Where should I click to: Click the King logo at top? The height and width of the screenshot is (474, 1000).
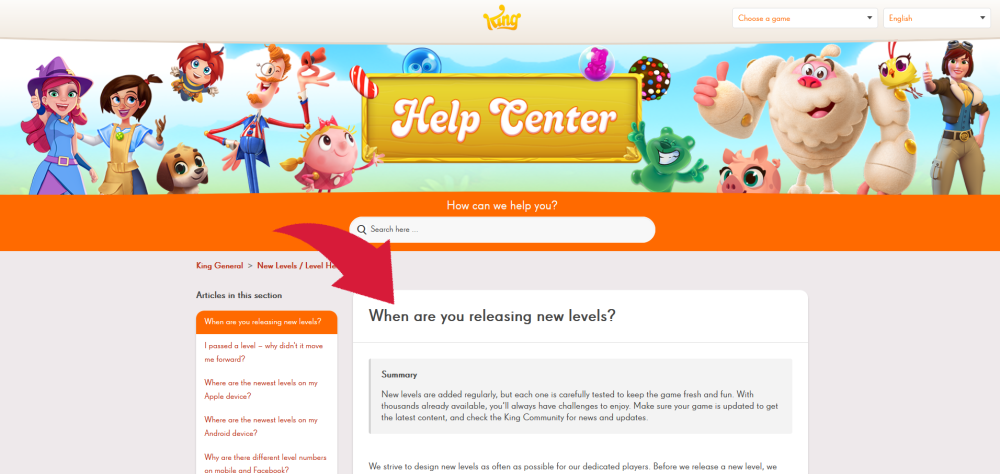tap(502, 18)
